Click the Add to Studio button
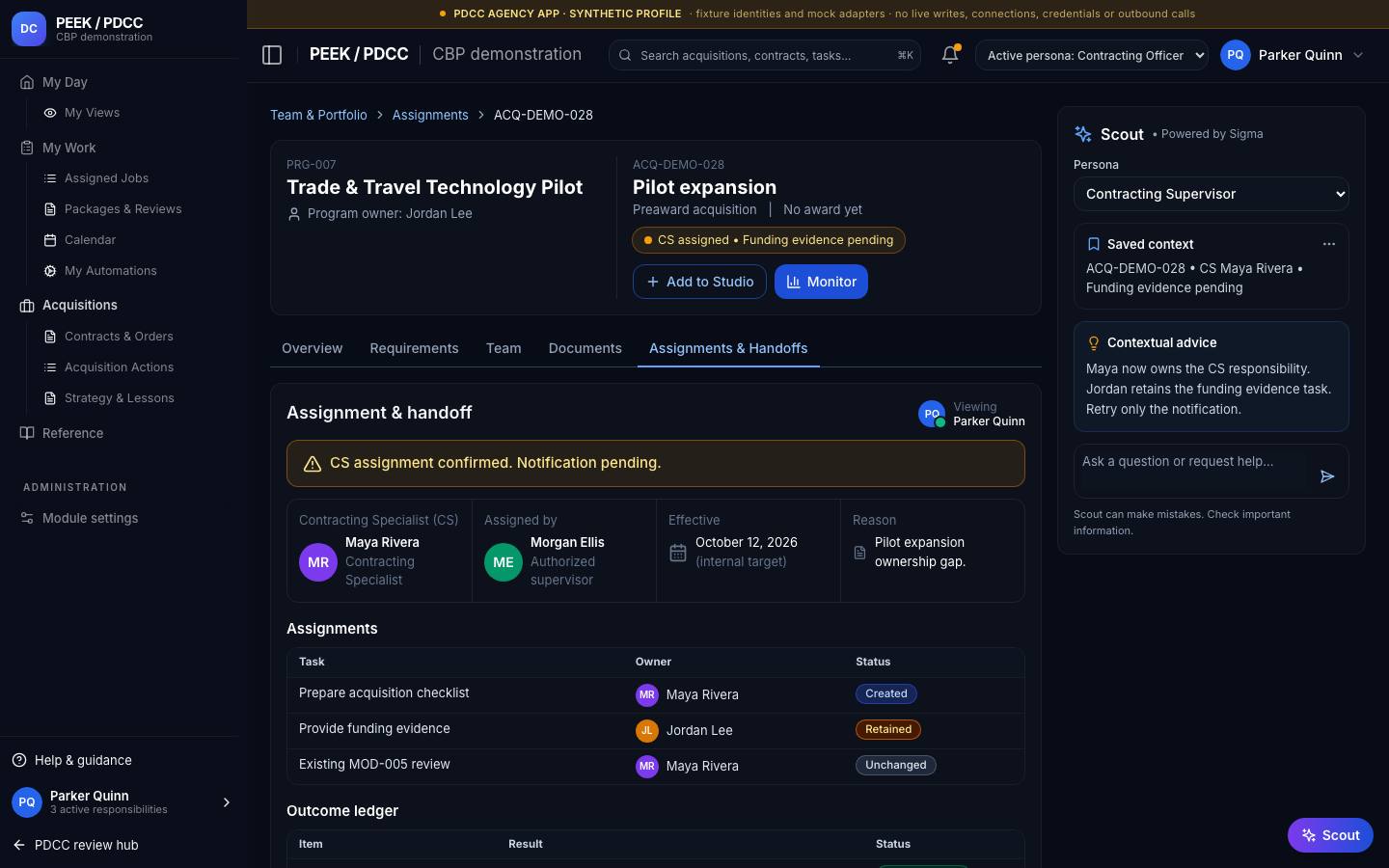The height and width of the screenshot is (868, 1389). click(x=699, y=282)
